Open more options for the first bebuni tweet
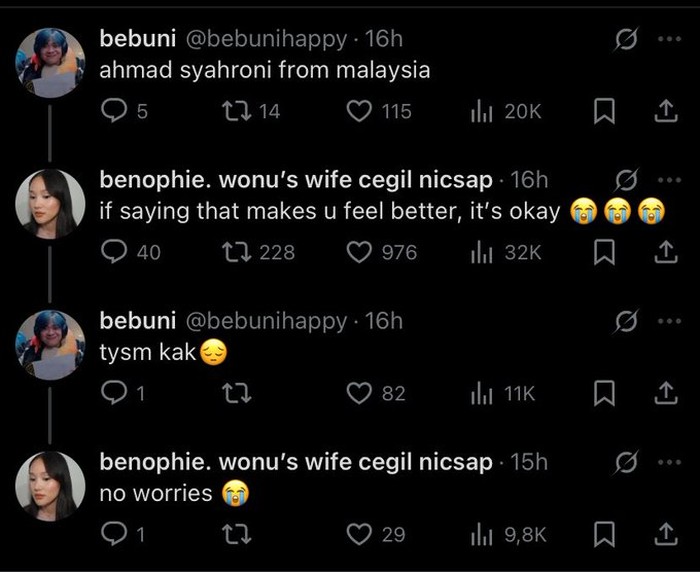The height and width of the screenshot is (572, 700). [x=666, y=39]
